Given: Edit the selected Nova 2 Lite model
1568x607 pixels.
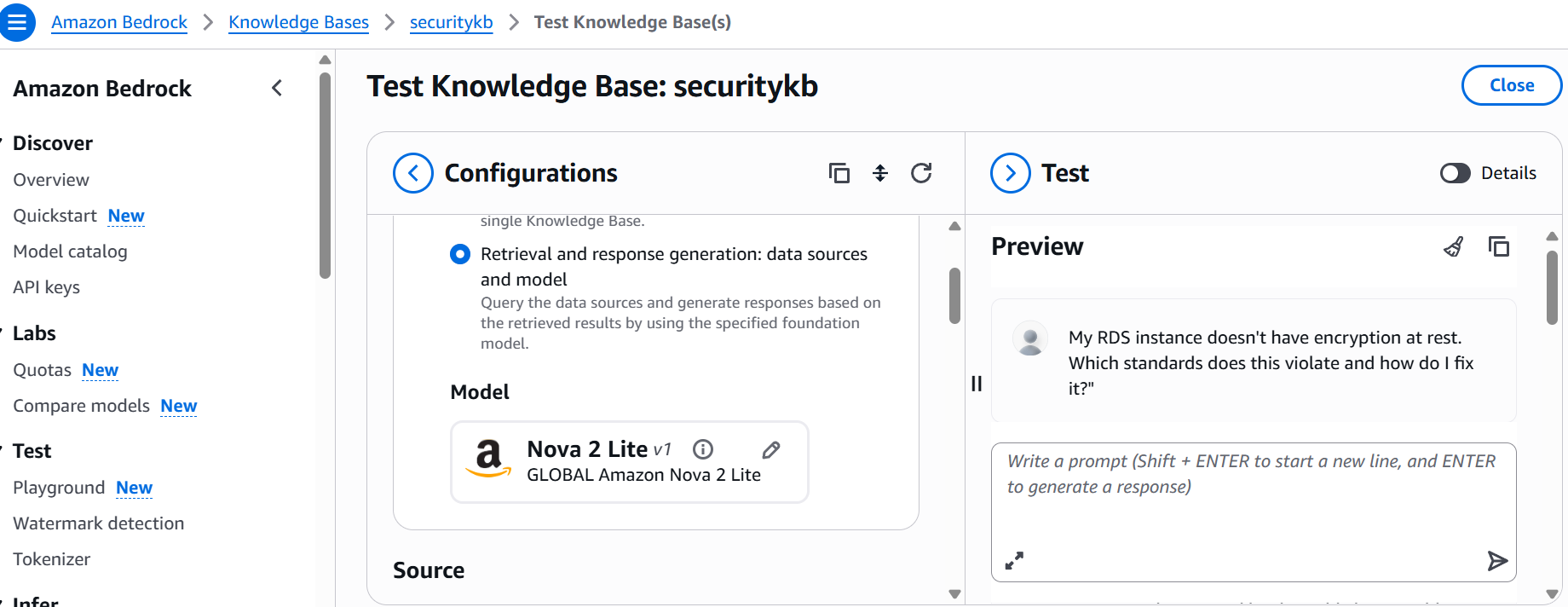Looking at the screenshot, I should [x=771, y=449].
